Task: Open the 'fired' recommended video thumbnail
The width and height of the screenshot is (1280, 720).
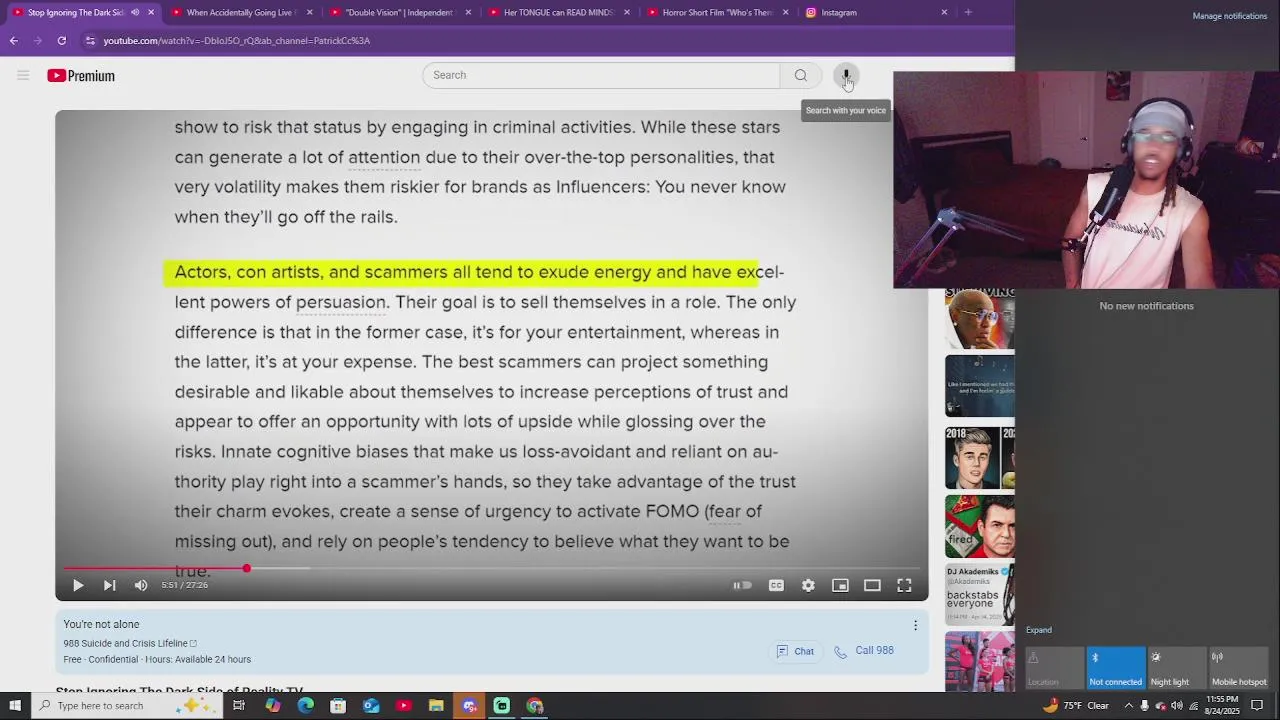Action: pos(980,526)
